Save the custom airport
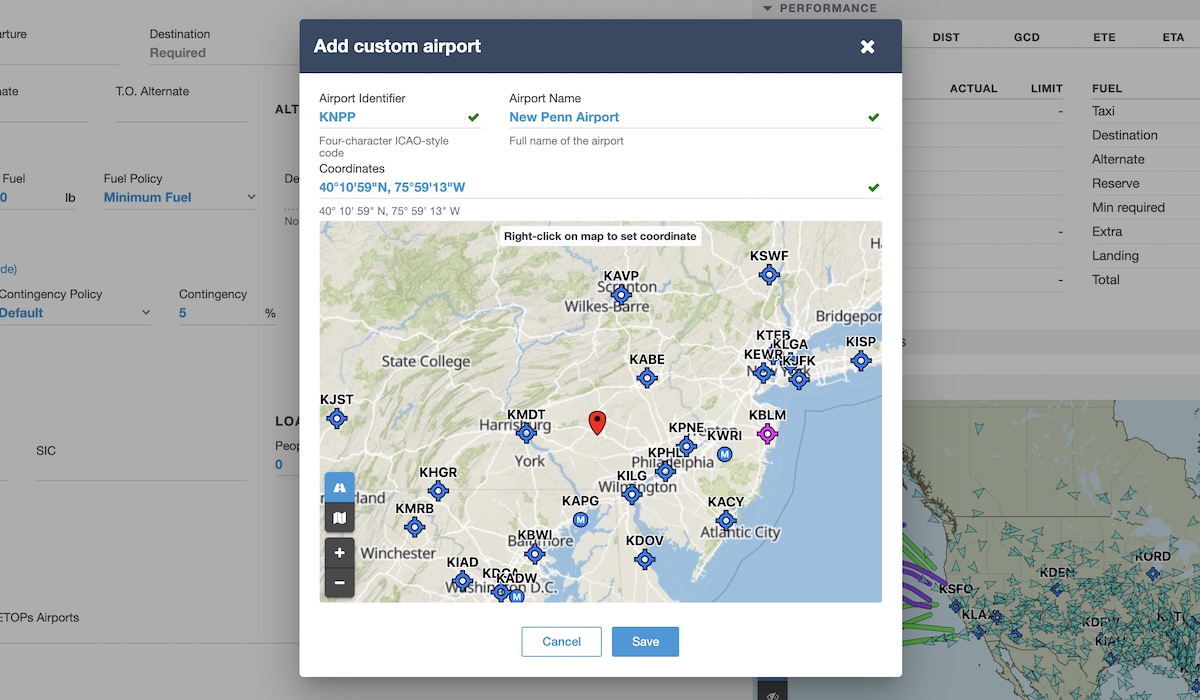 645,642
